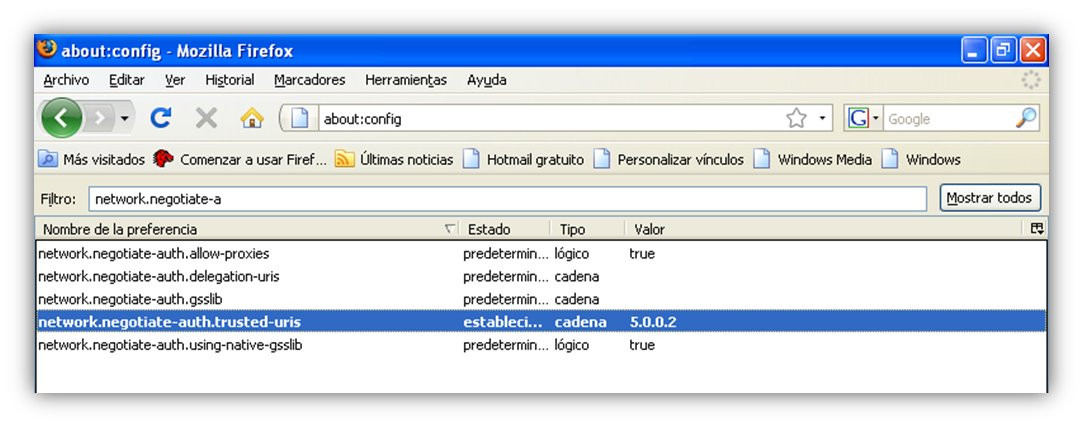Open the Más visitados bookmarks folder
This screenshot has height=427, width=1083.
(x=91, y=160)
